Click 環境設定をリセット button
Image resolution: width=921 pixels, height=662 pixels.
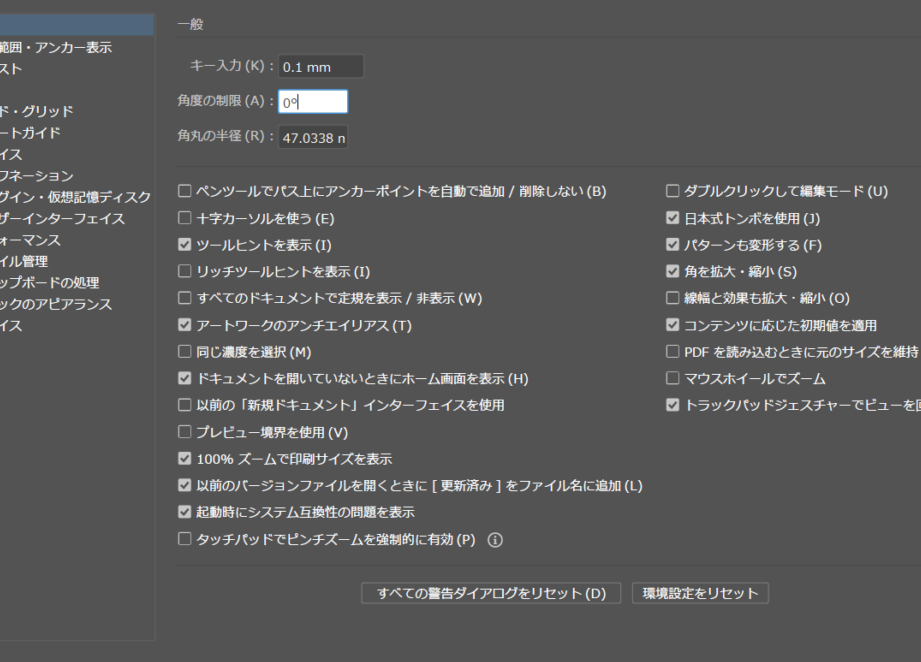[700, 593]
